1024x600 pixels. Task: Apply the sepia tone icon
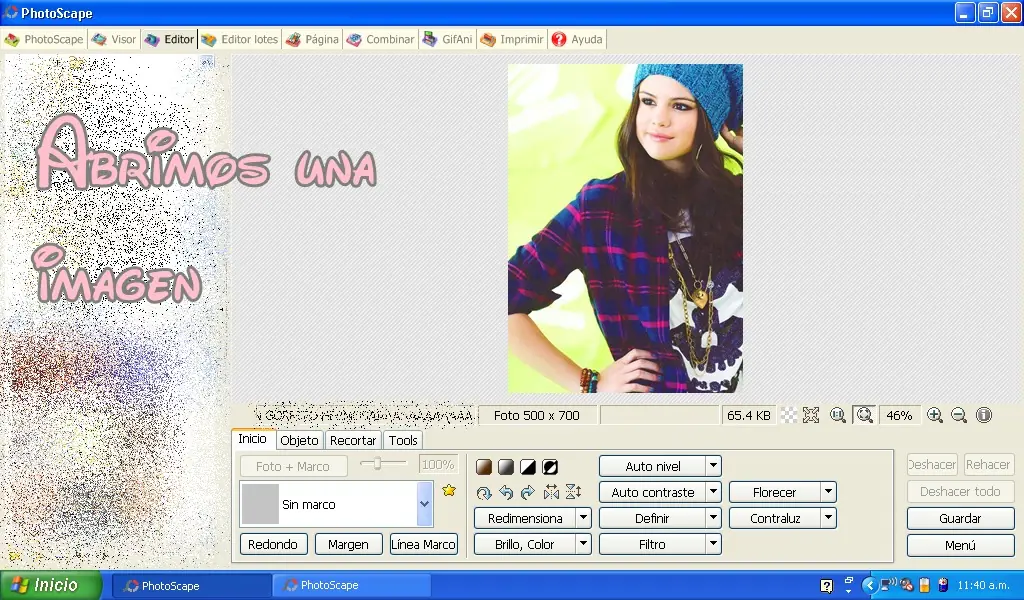[x=484, y=467]
